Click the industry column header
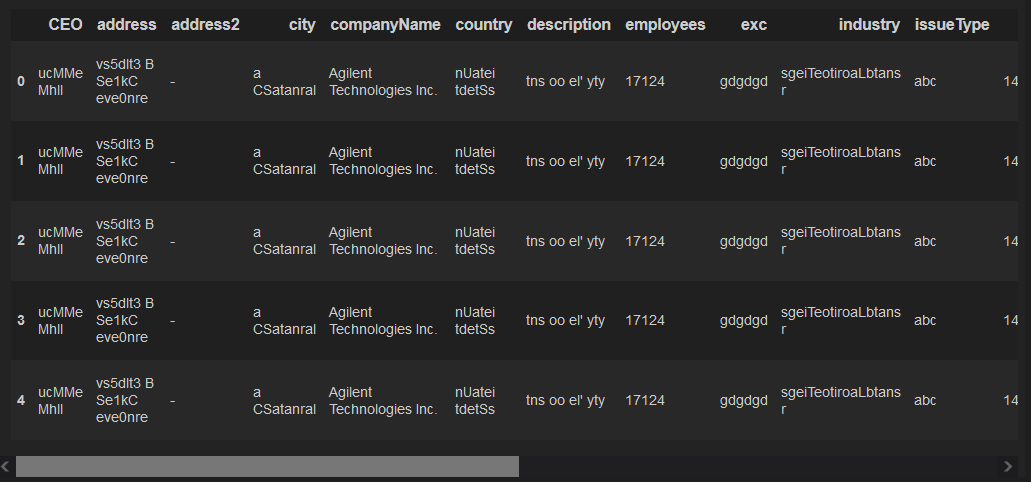1031x482 pixels. 869,25
